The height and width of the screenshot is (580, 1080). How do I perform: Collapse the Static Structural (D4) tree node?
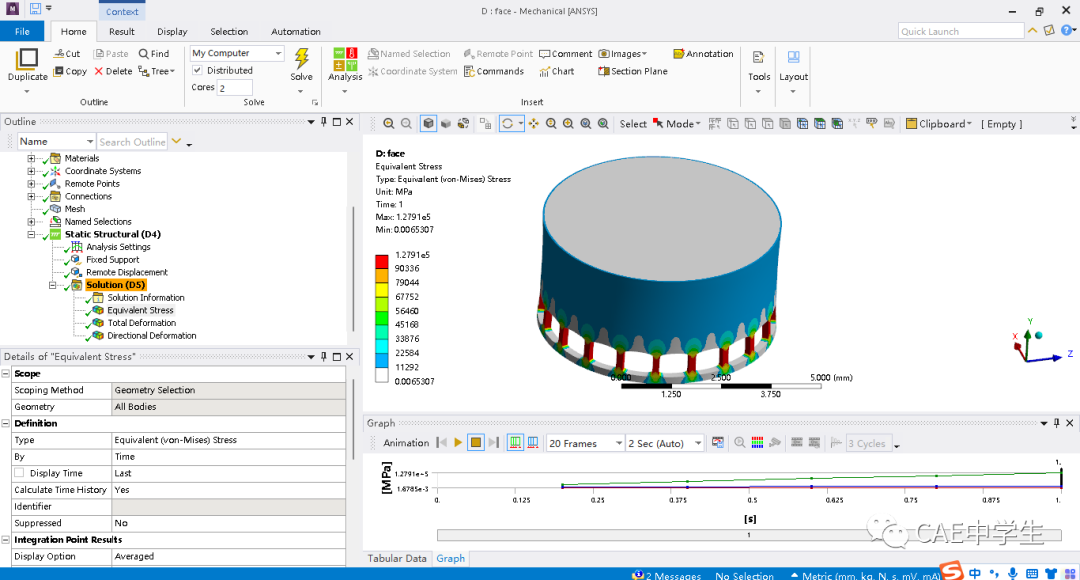(31, 234)
